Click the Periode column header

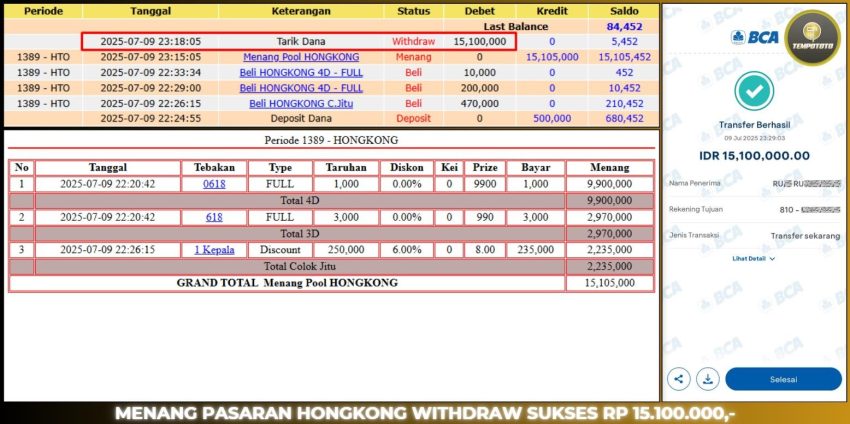(x=43, y=11)
